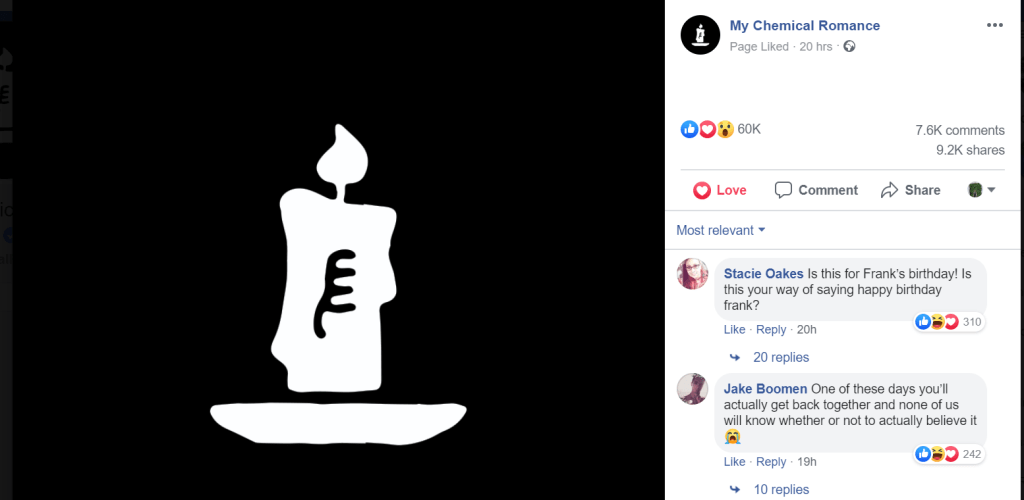Click Stacie Oakes' profile picture

click(693, 273)
